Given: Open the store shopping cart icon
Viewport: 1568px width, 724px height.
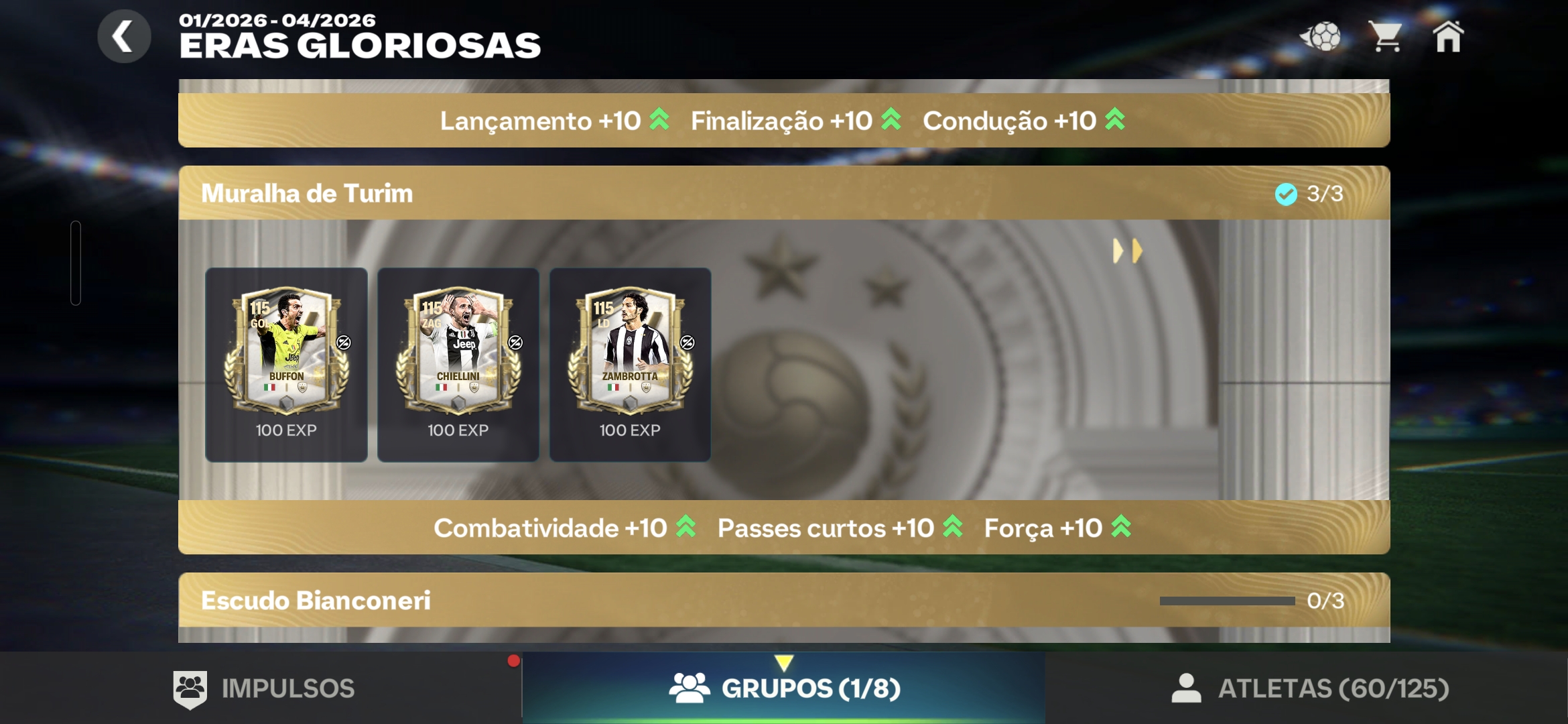Looking at the screenshot, I should point(1386,36).
